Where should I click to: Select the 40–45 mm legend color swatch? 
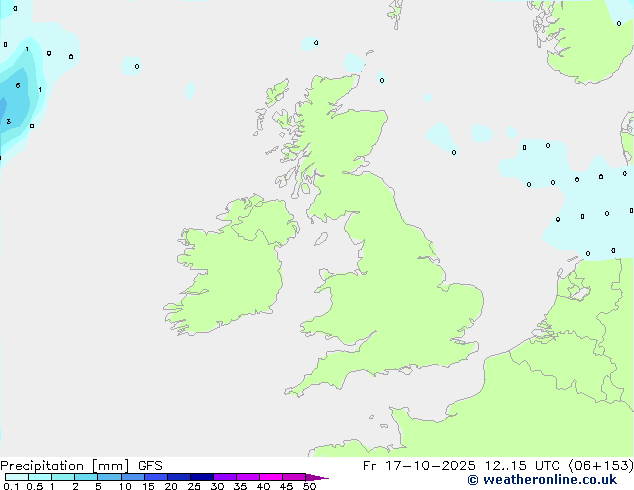271,477
